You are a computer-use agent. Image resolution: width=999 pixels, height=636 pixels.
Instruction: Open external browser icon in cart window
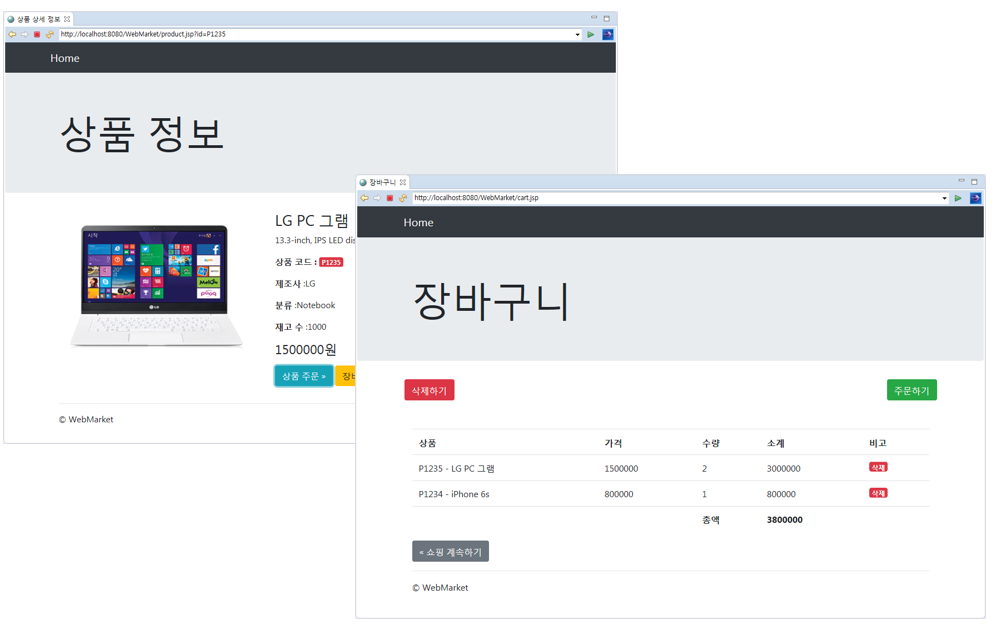click(x=975, y=198)
